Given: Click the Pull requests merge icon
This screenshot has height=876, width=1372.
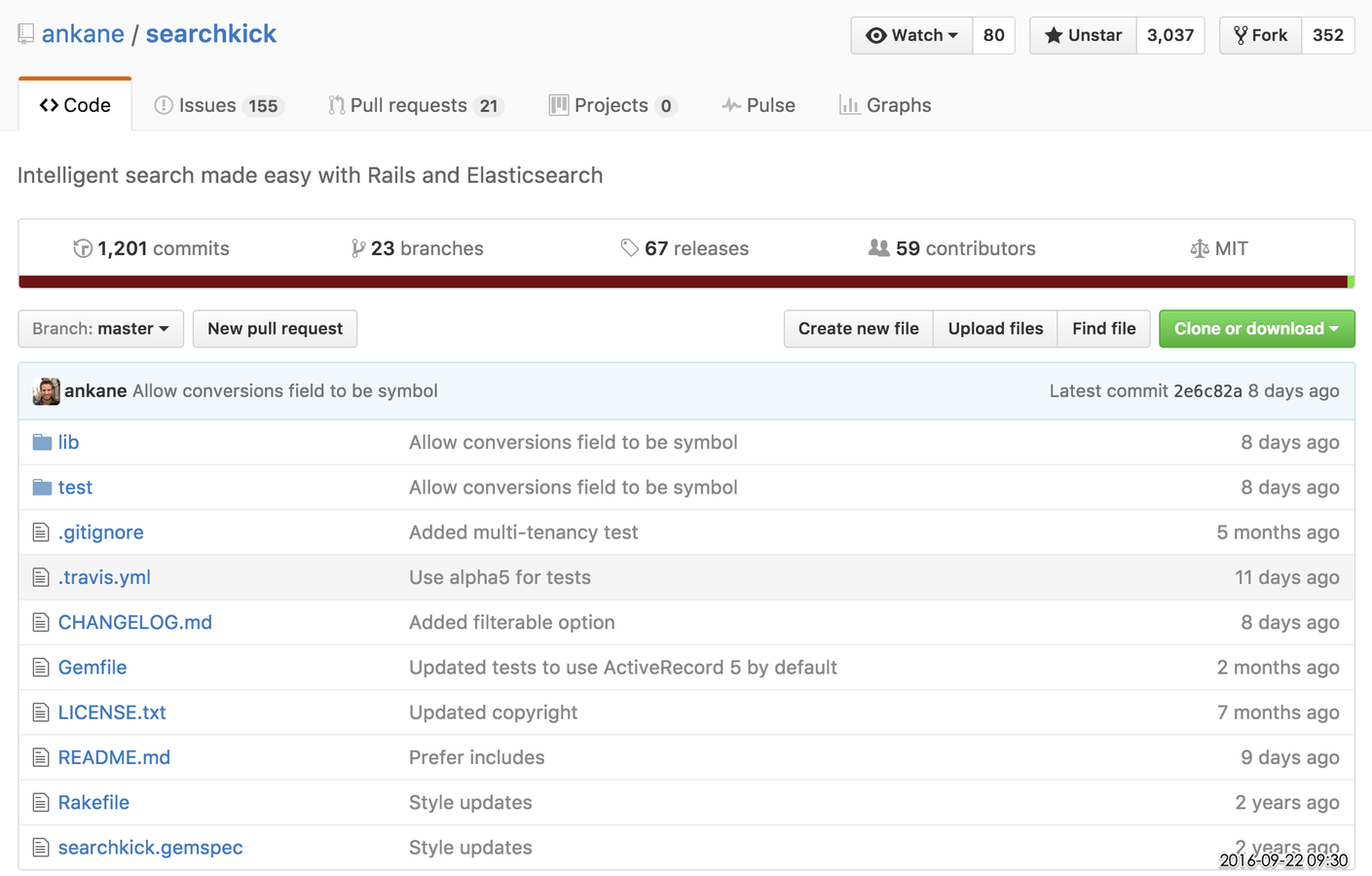Looking at the screenshot, I should click(x=337, y=105).
